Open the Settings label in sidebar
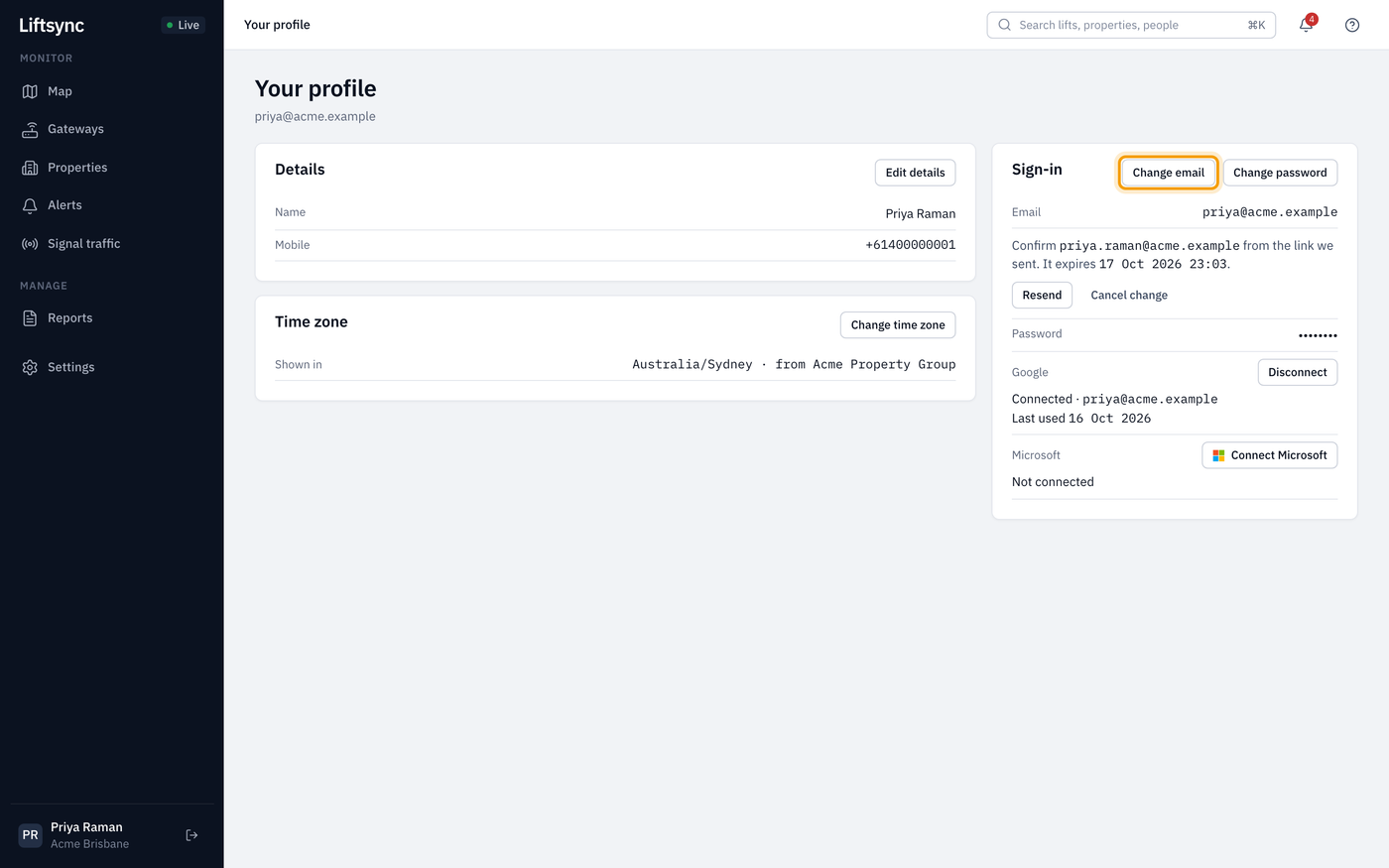This screenshot has width=1389, height=868. click(71, 367)
